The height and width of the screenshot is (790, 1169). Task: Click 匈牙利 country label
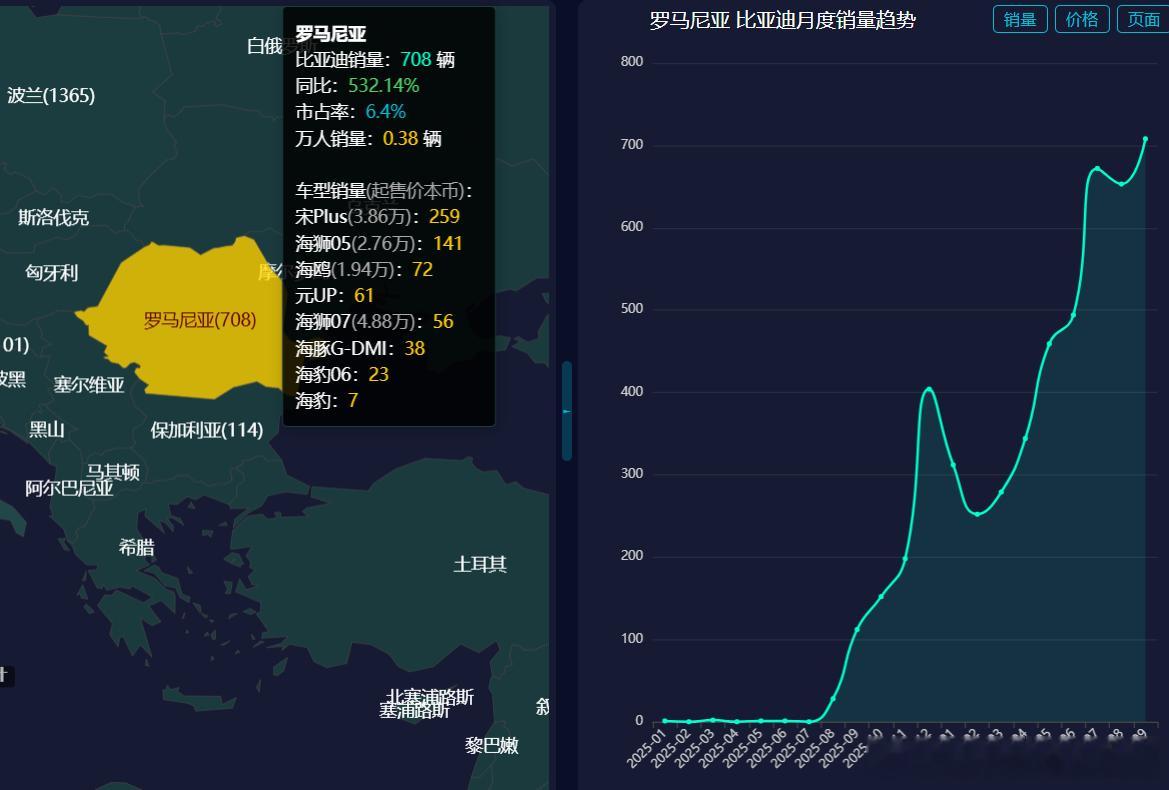click(x=51, y=273)
